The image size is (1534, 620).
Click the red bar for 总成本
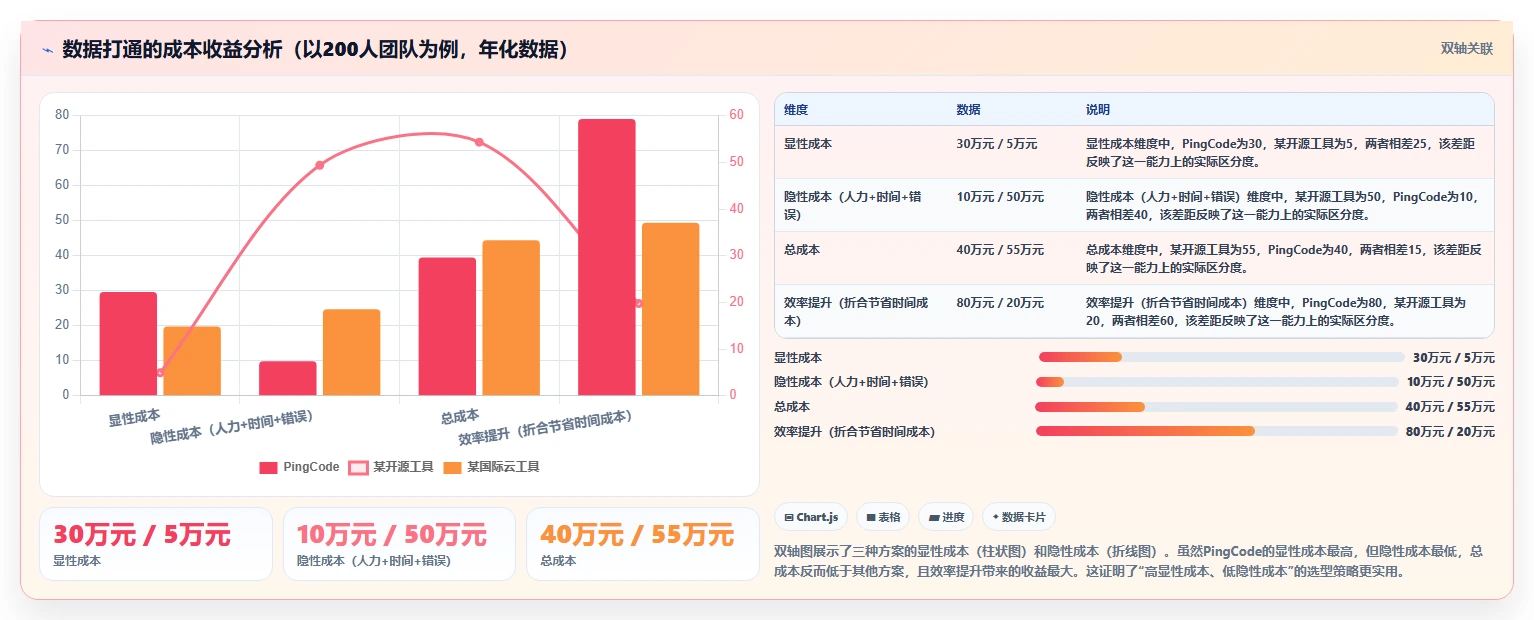point(447,326)
